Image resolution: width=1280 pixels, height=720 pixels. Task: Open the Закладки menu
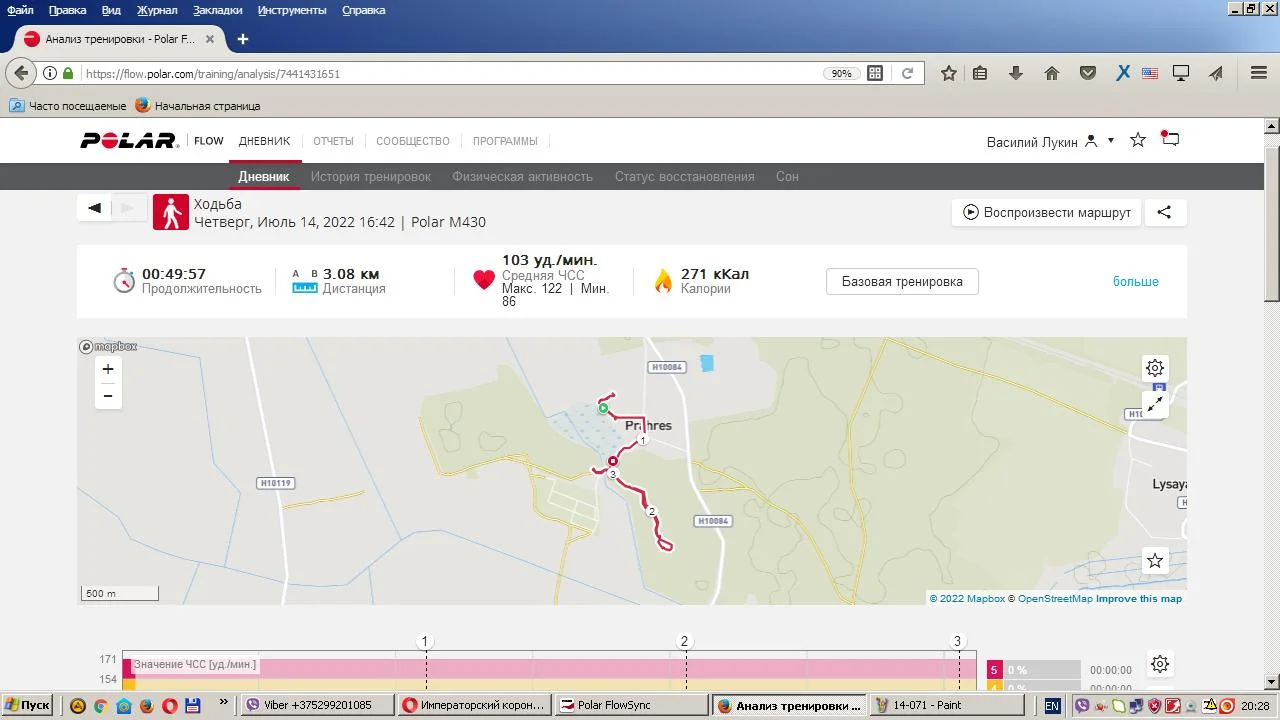click(218, 10)
